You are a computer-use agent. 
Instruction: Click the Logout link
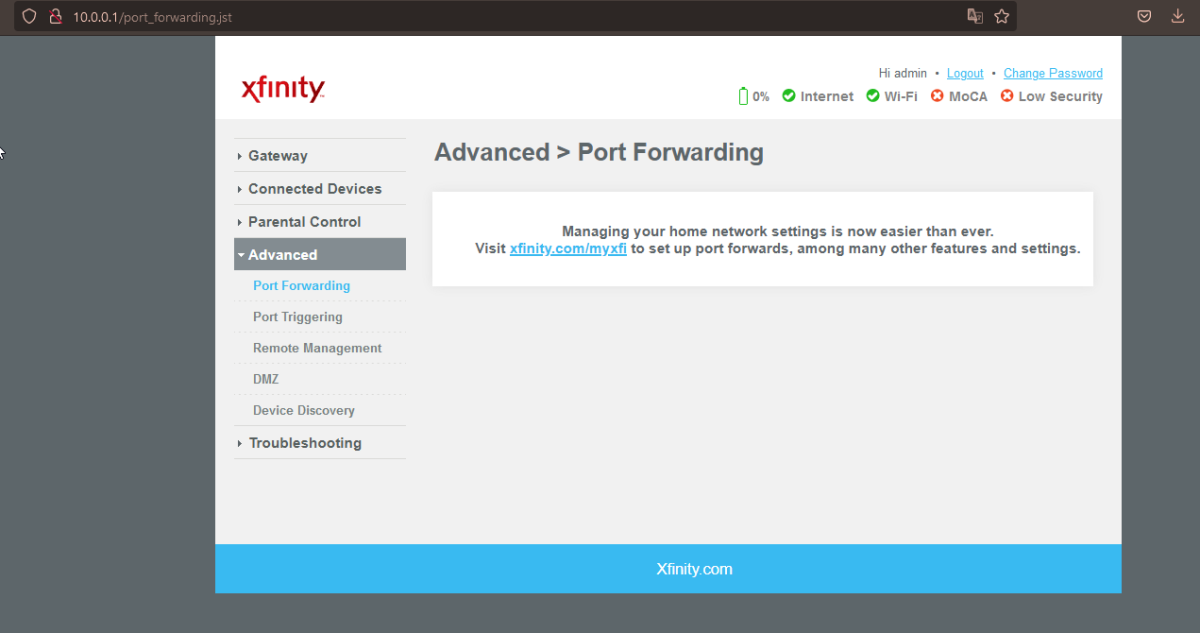(x=965, y=73)
